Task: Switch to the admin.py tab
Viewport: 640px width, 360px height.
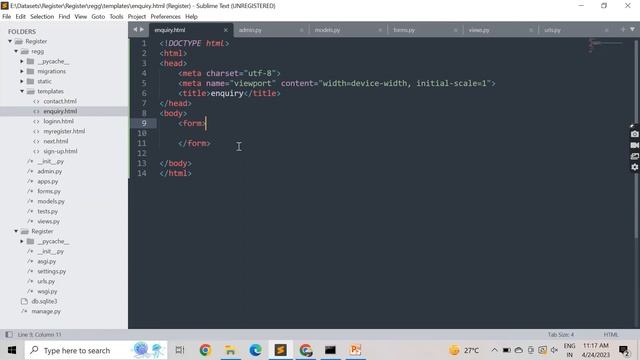Action: point(250,30)
